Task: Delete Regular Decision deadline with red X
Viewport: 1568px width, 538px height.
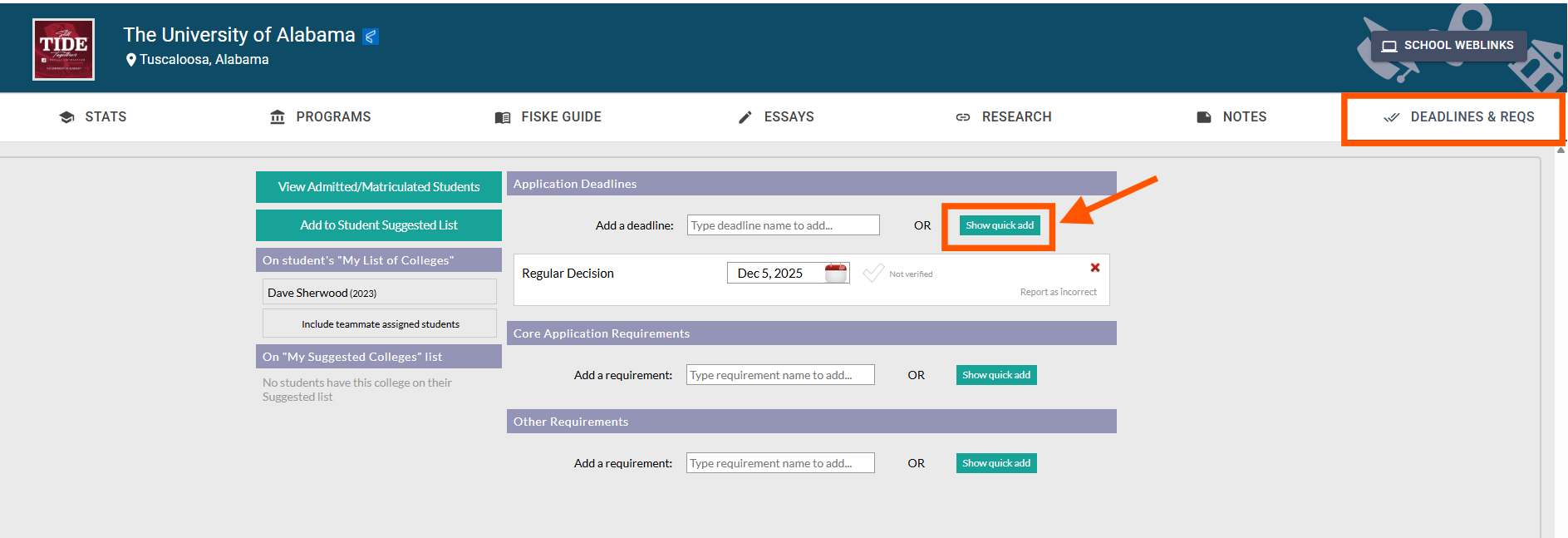Action: coord(1095,268)
